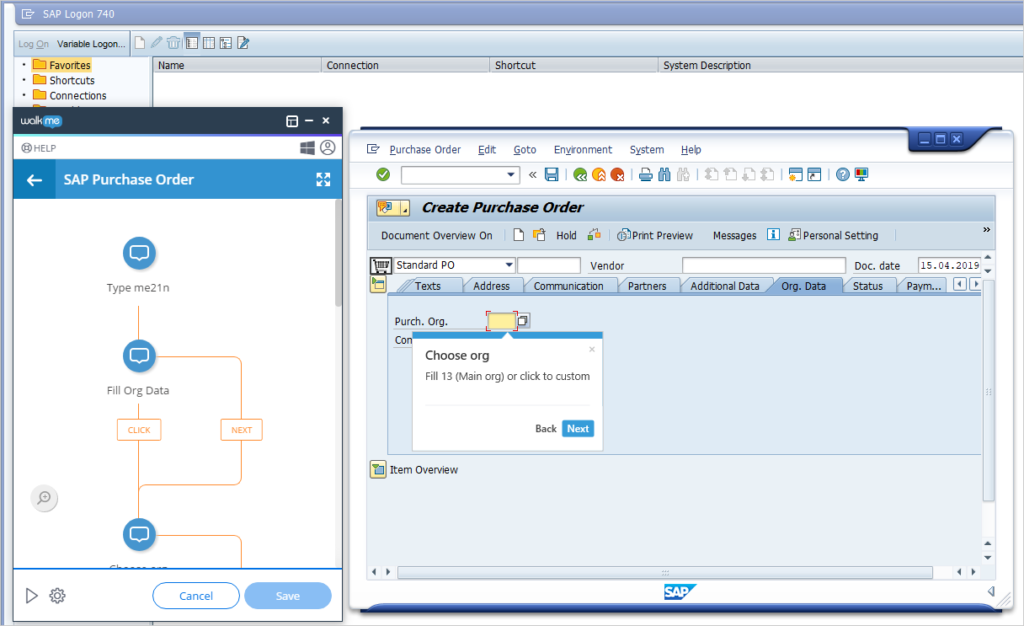Open Messages via the blue info icon
Screen dimensions: 1024x626
[772, 234]
